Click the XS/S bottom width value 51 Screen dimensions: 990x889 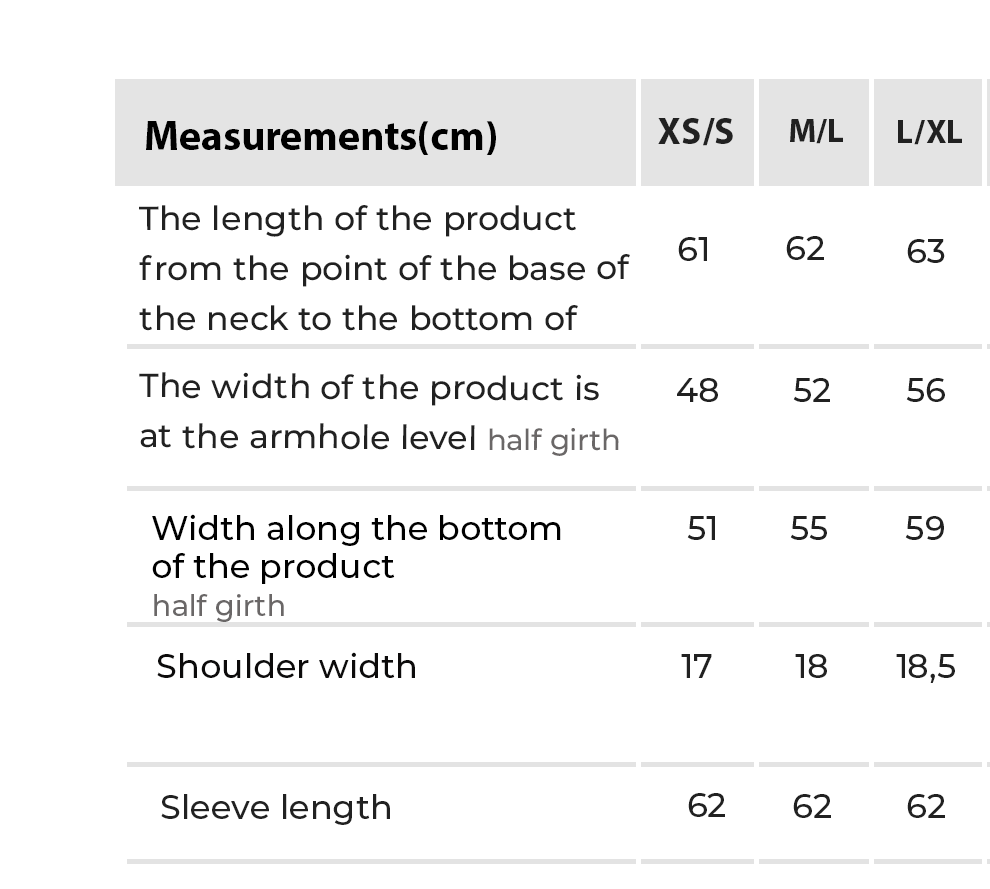click(702, 528)
